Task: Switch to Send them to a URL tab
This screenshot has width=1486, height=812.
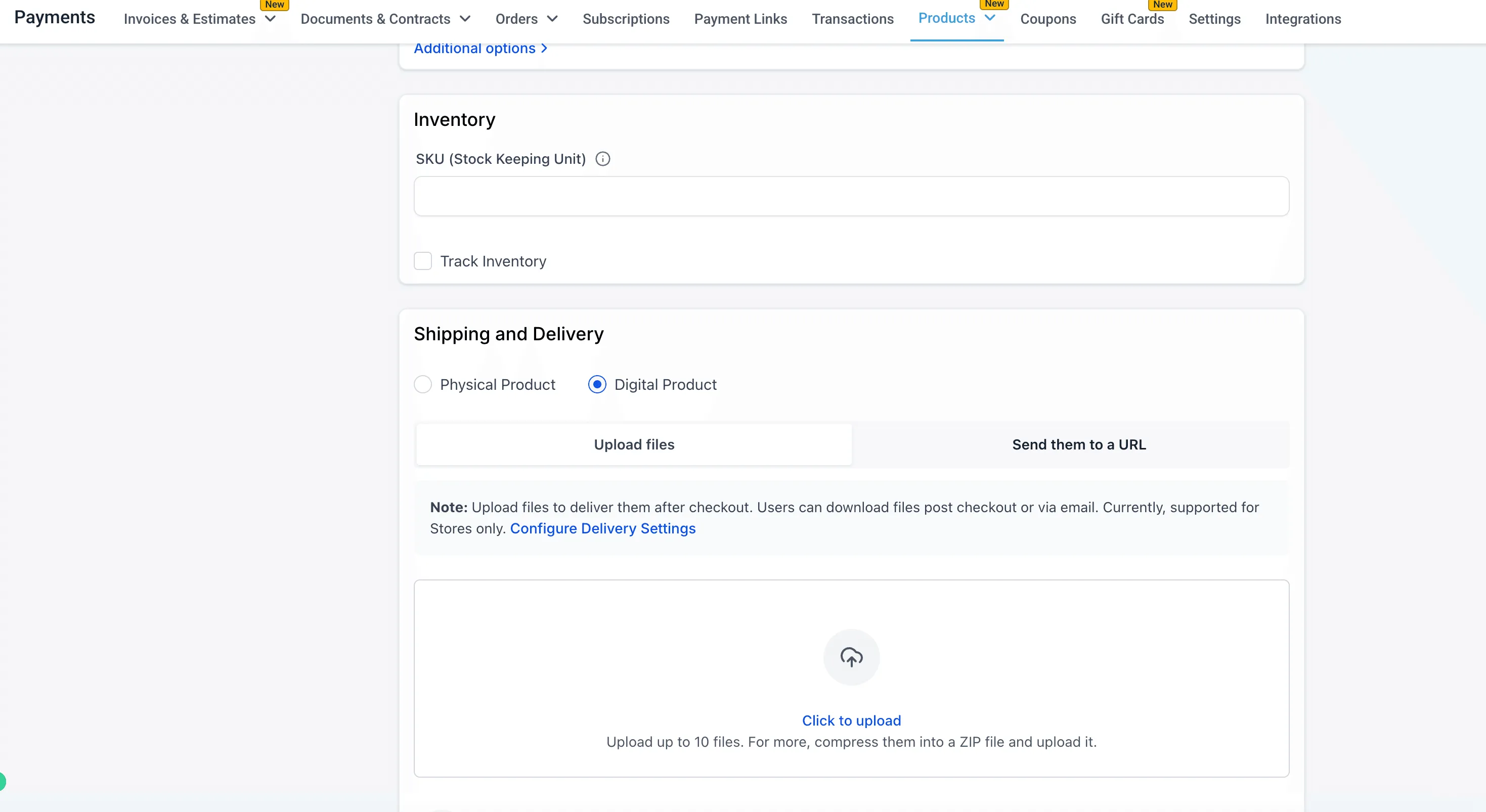Action: coord(1079,444)
